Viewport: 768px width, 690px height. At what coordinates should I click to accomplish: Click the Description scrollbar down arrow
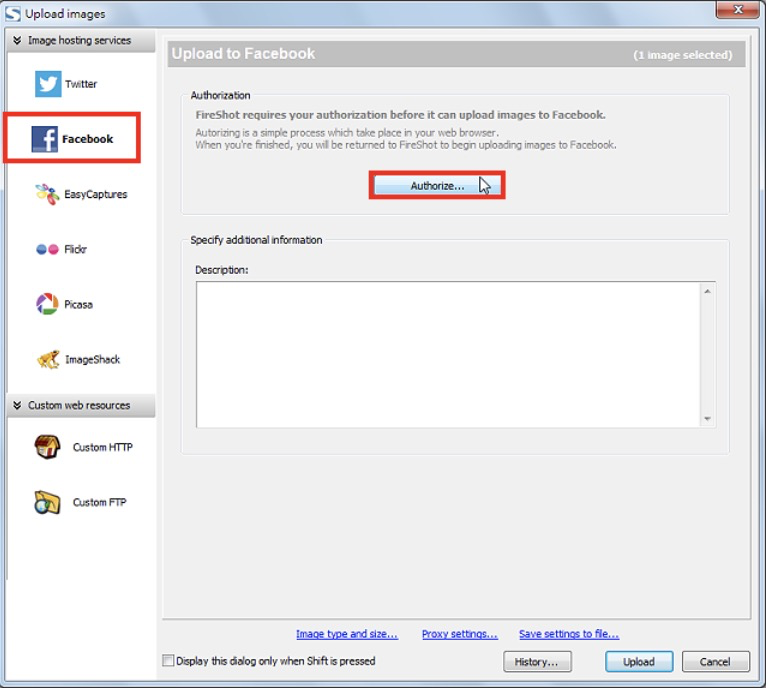point(708,419)
